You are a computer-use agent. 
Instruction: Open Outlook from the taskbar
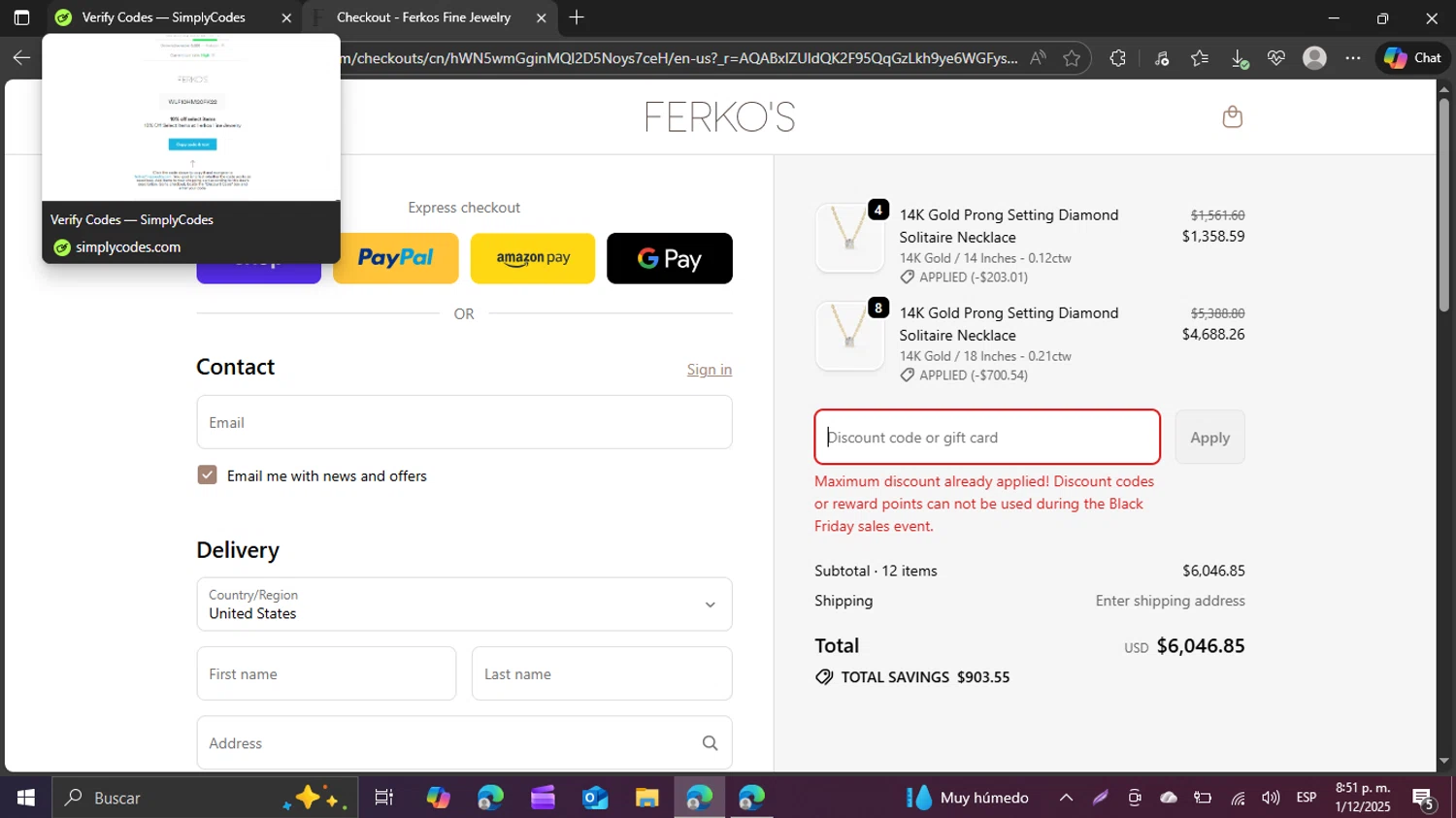pos(595,798)
